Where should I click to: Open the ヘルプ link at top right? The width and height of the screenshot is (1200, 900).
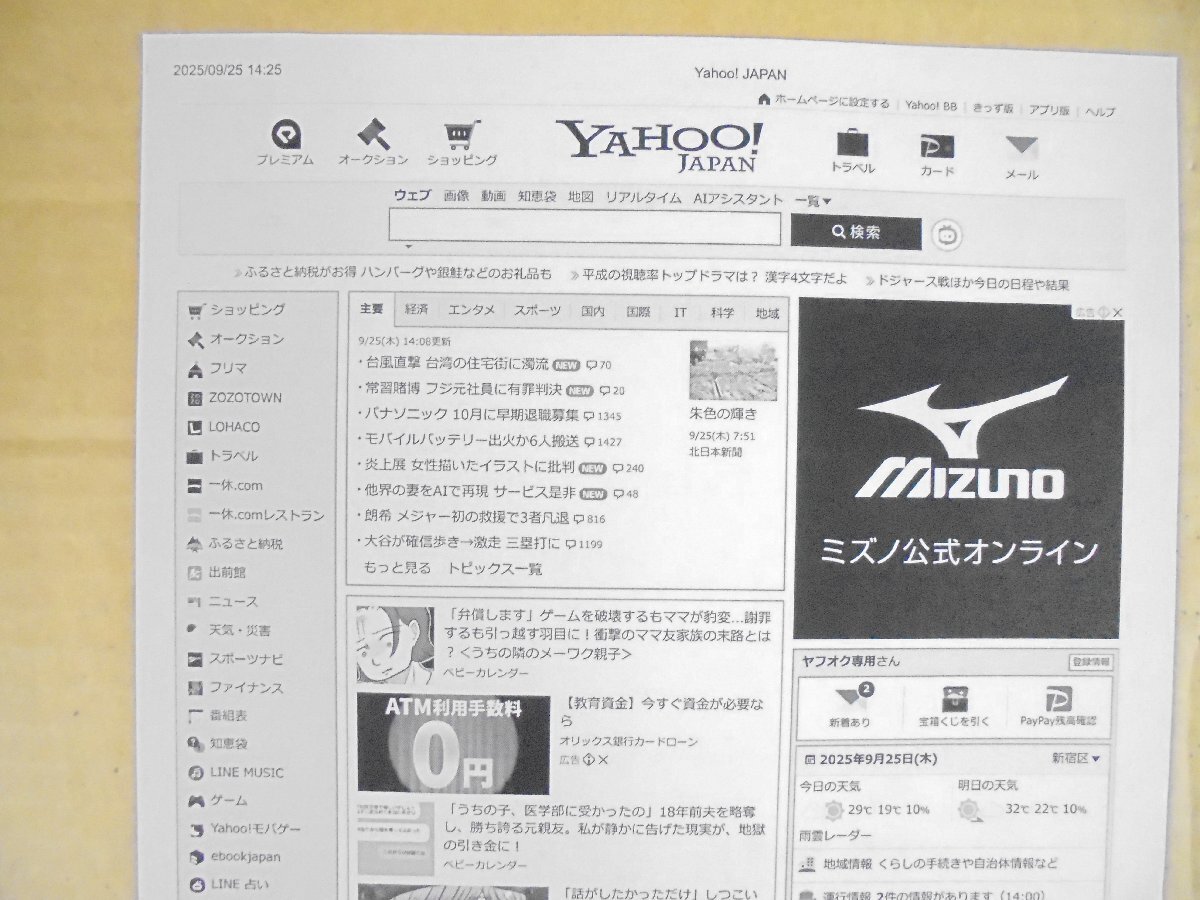coord(1100,111)
